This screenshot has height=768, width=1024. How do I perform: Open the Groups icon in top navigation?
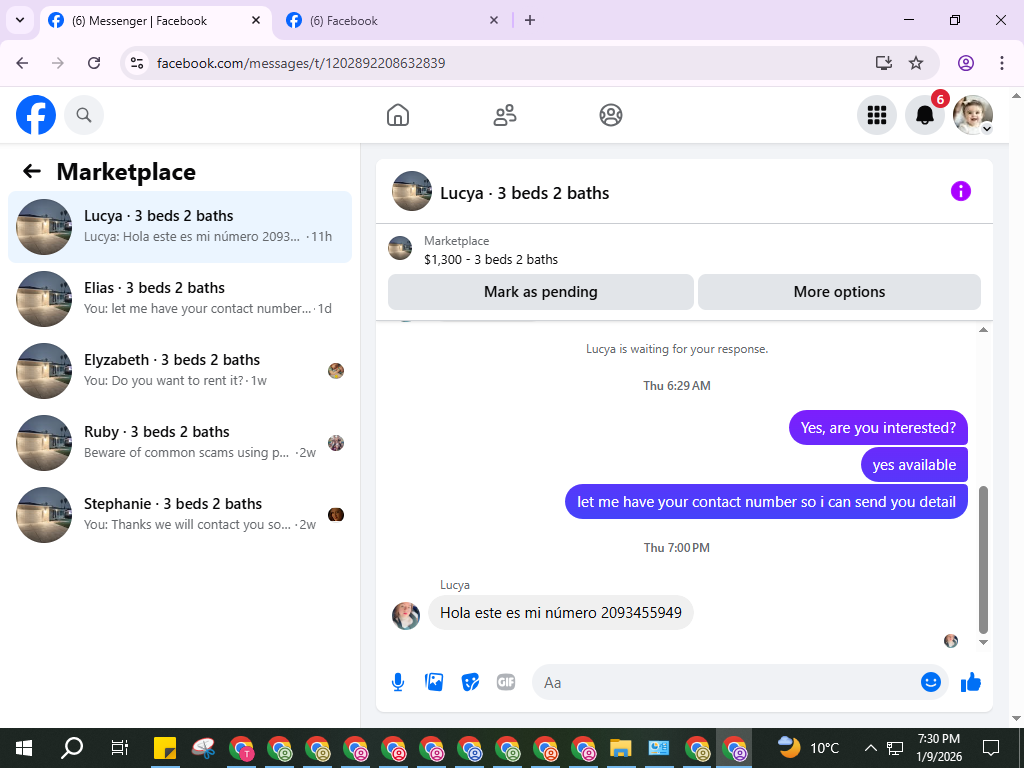point(611,115)
